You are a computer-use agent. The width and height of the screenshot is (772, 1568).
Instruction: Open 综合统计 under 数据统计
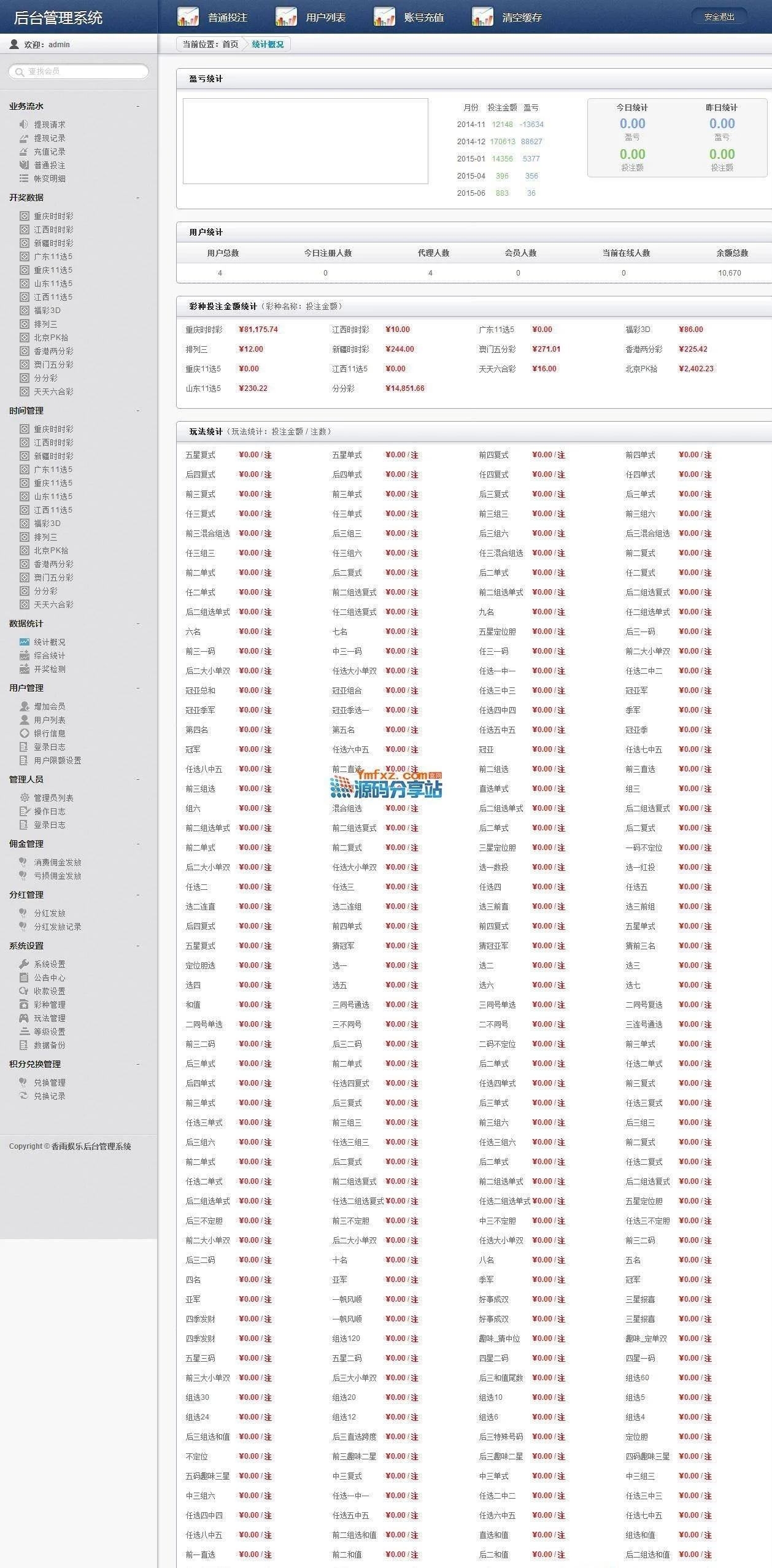click(x=50, y=655)
